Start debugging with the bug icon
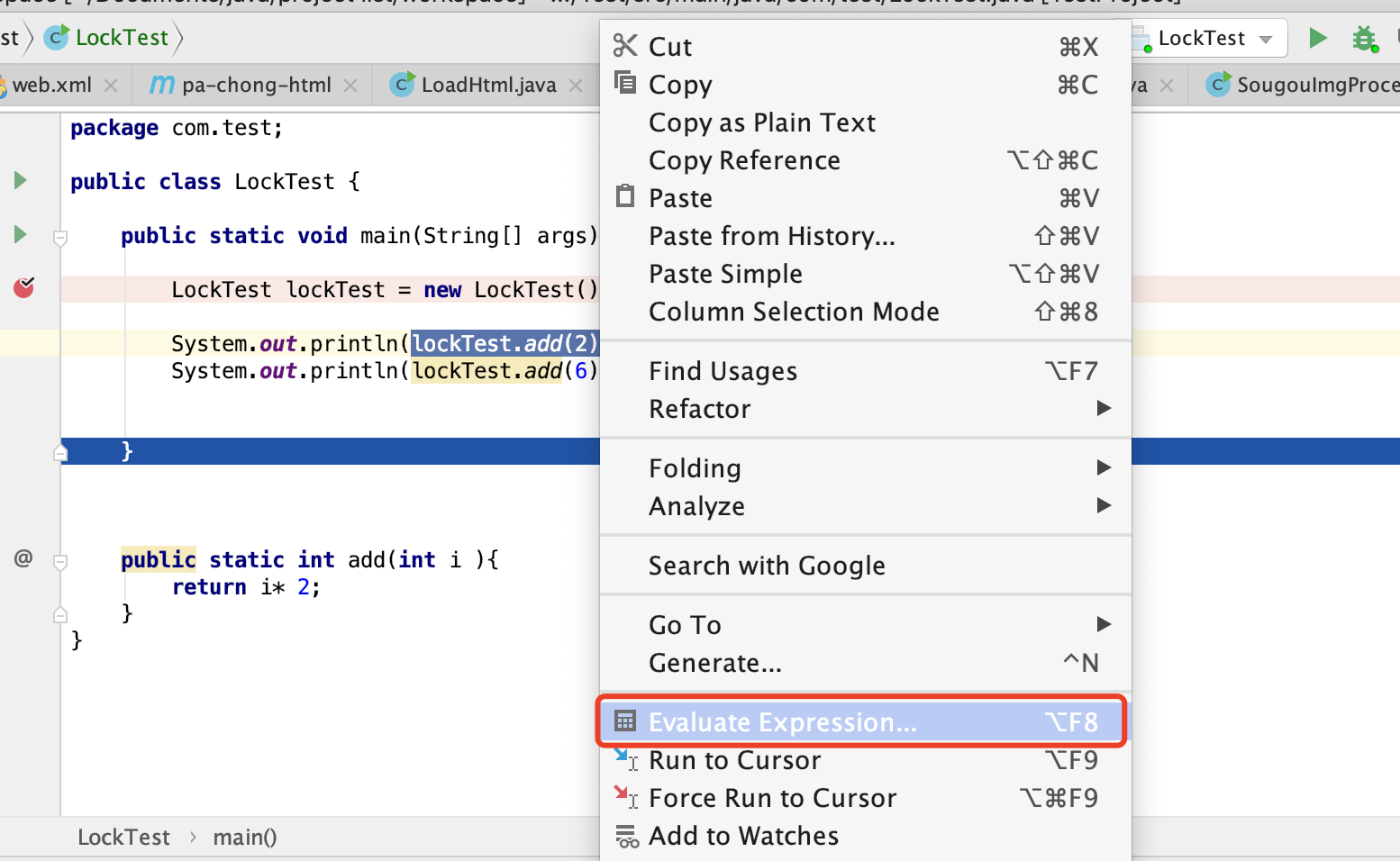 (x=1364, y=38)
